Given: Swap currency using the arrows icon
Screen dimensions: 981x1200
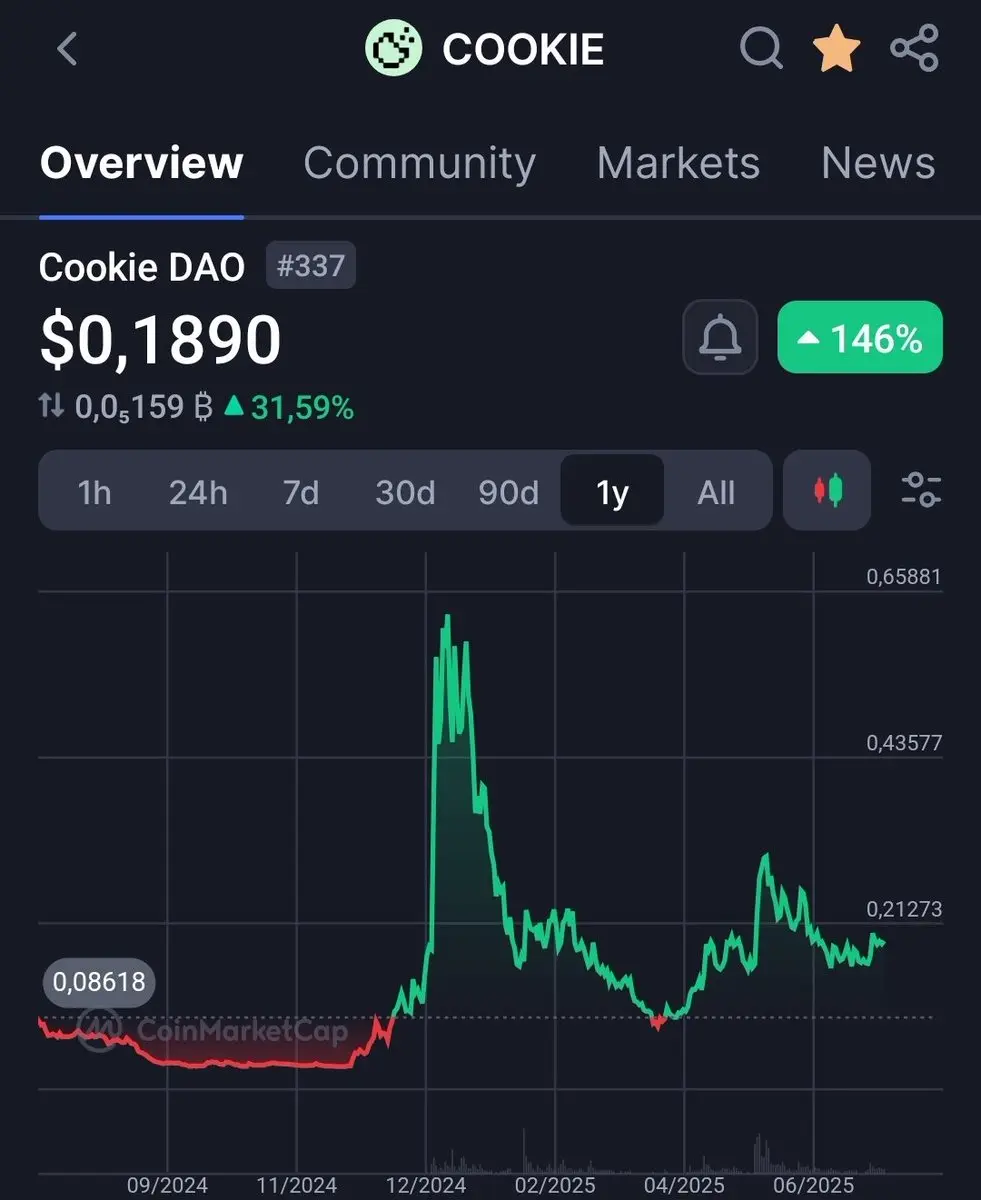Looking at the screenshot, I should 51,406.
